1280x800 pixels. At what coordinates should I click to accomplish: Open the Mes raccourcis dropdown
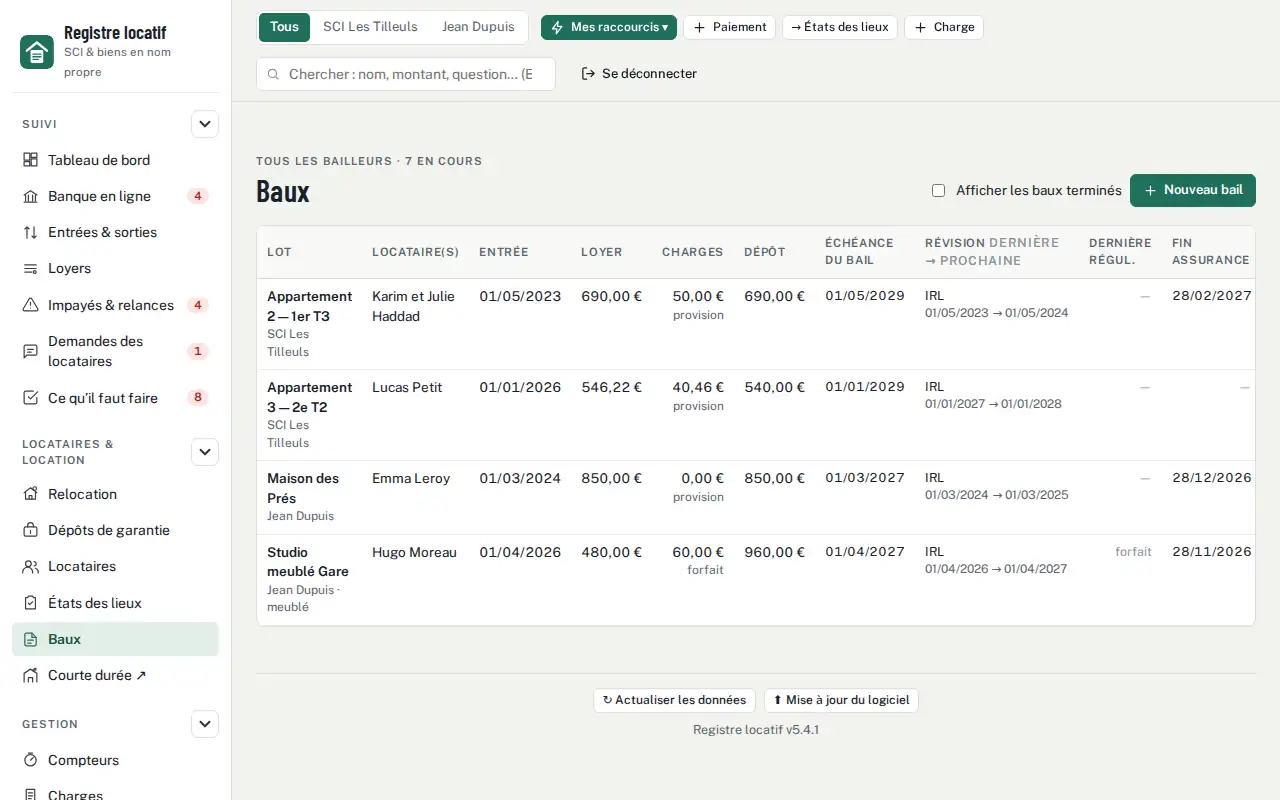609,27
